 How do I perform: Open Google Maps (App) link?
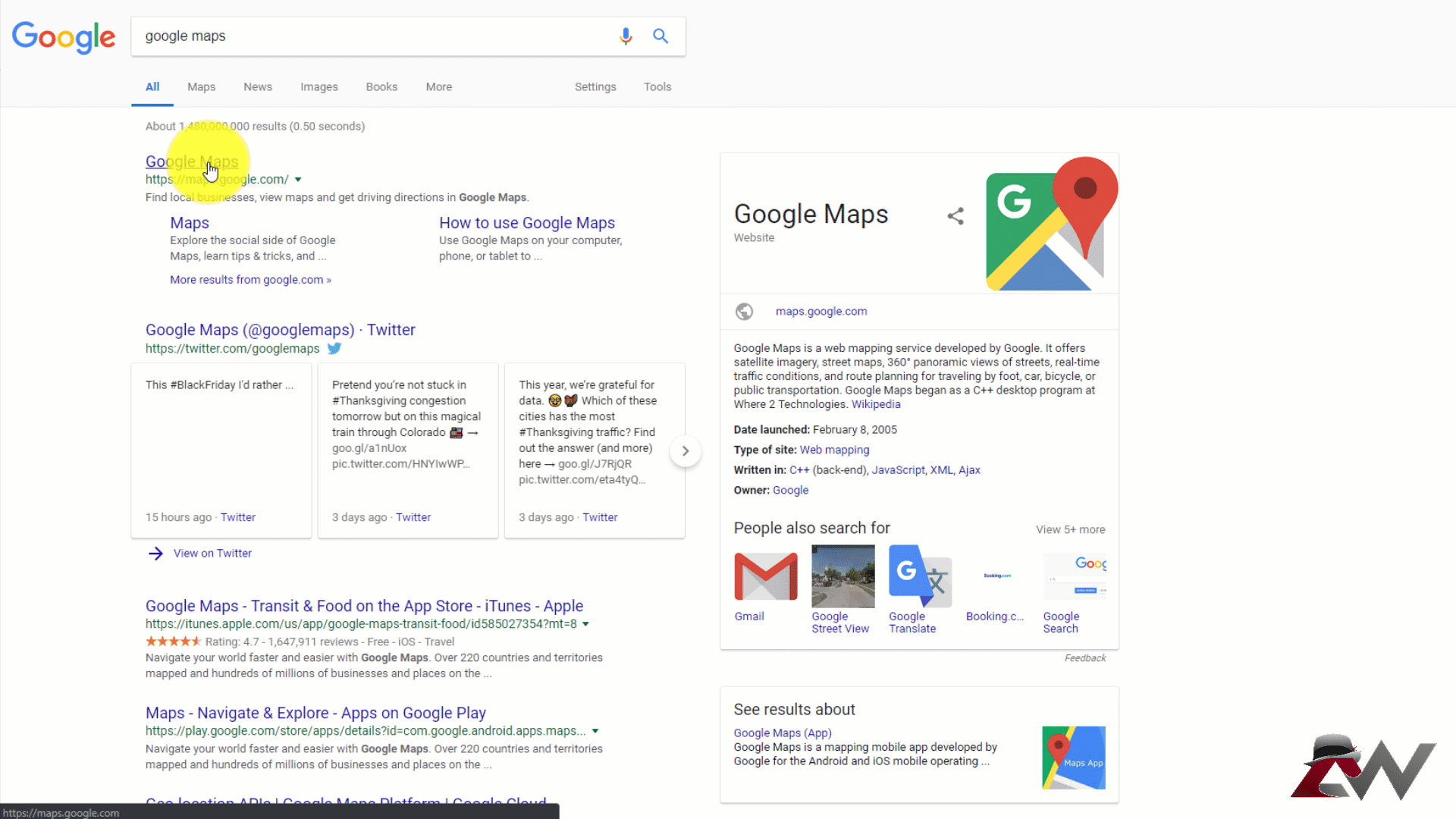pyautogui.click(x=783, y=733)
